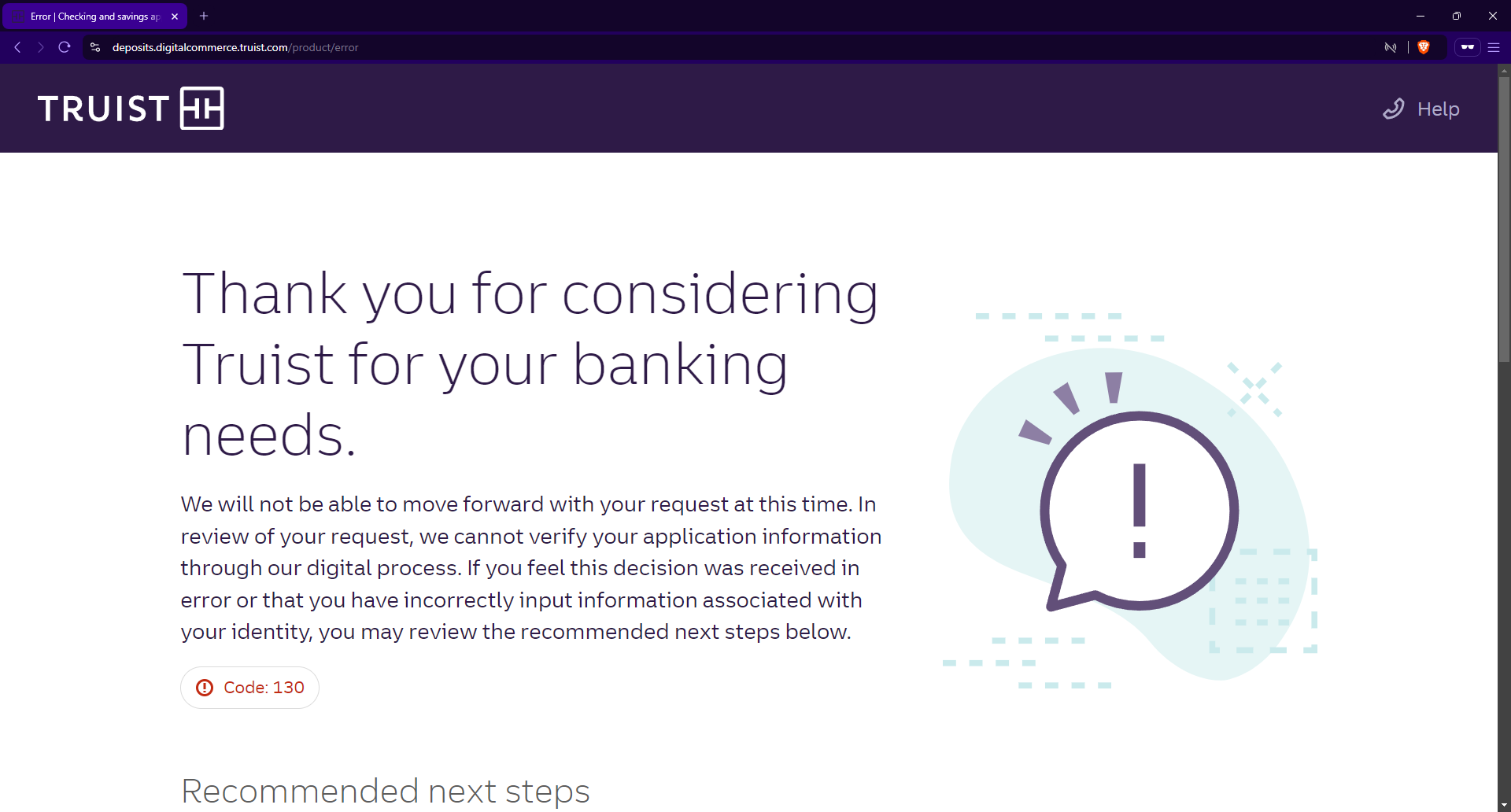This screenshot has width=1511, height=812.
Task: Open a new browser tab
Action: point(204,16)
